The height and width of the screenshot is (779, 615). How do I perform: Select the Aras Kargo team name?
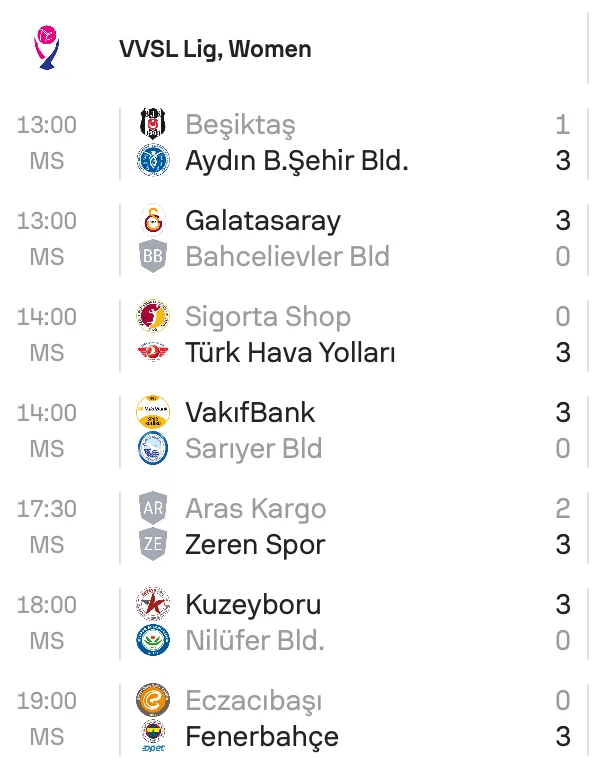coord(255,509)
